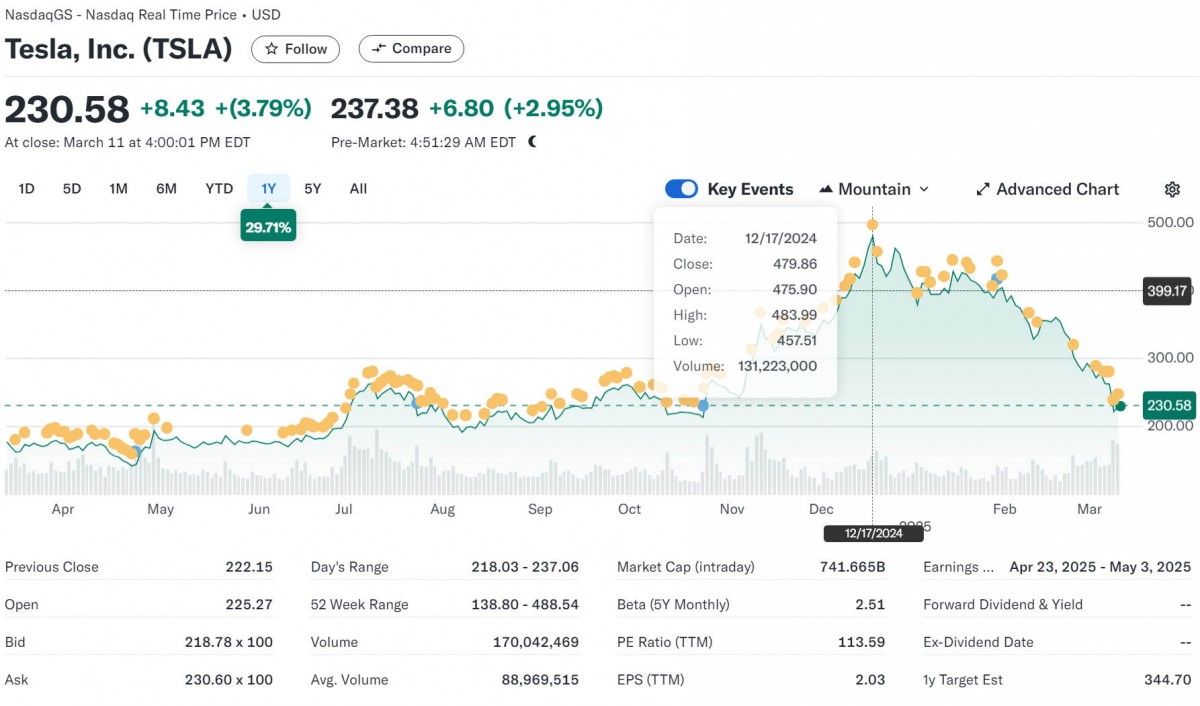Click the moon icon beside Pre-Market time

click(532, 142)
